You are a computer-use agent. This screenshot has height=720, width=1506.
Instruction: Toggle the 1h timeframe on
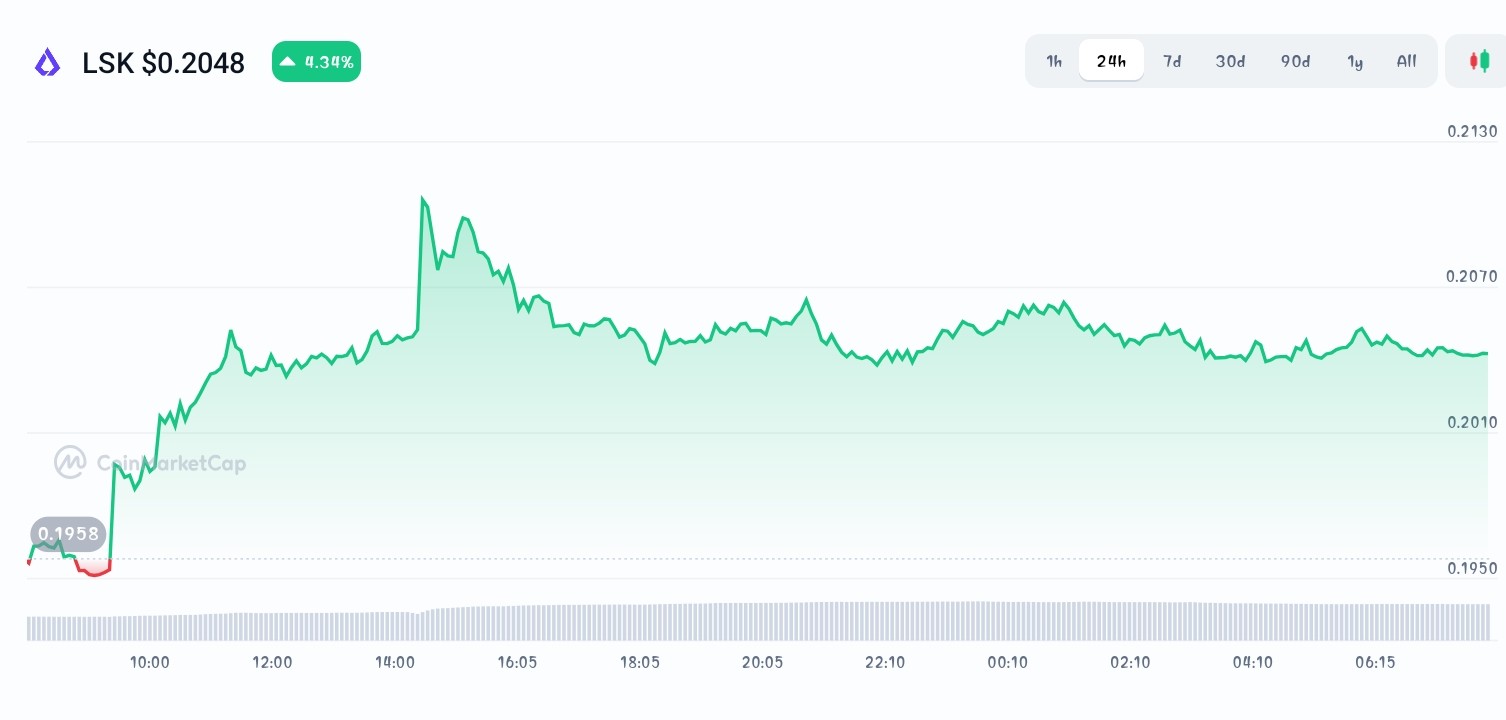coord(1053,61)
